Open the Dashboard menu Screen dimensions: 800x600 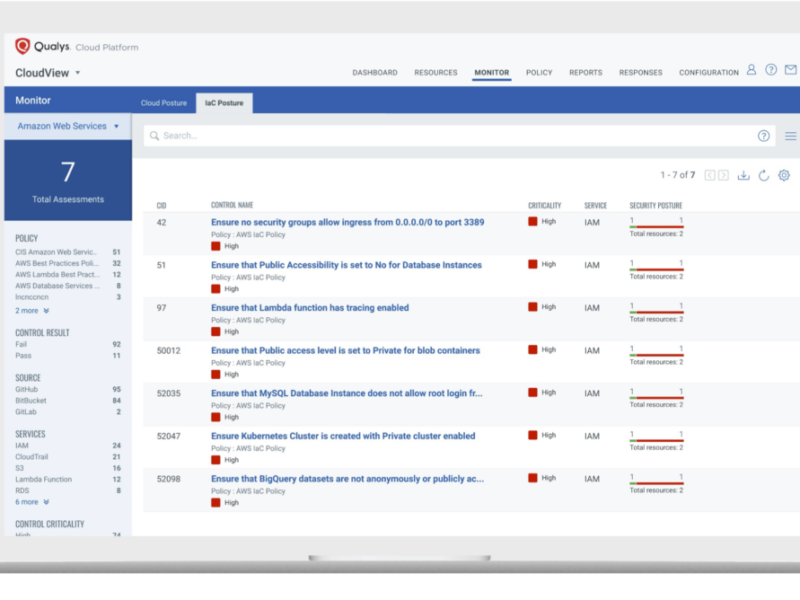point(374,72)
